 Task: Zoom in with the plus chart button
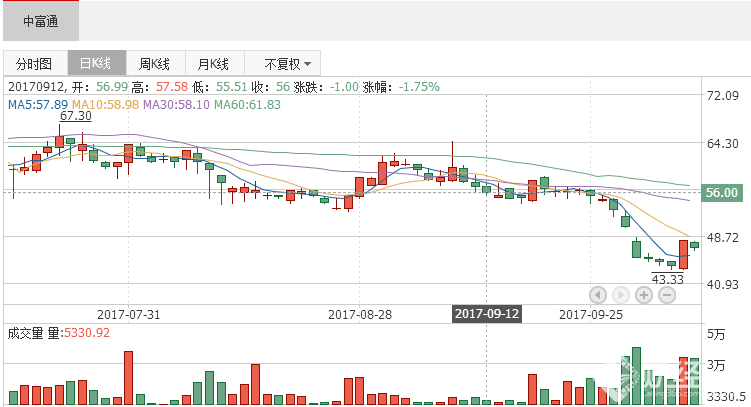(644, 295)
